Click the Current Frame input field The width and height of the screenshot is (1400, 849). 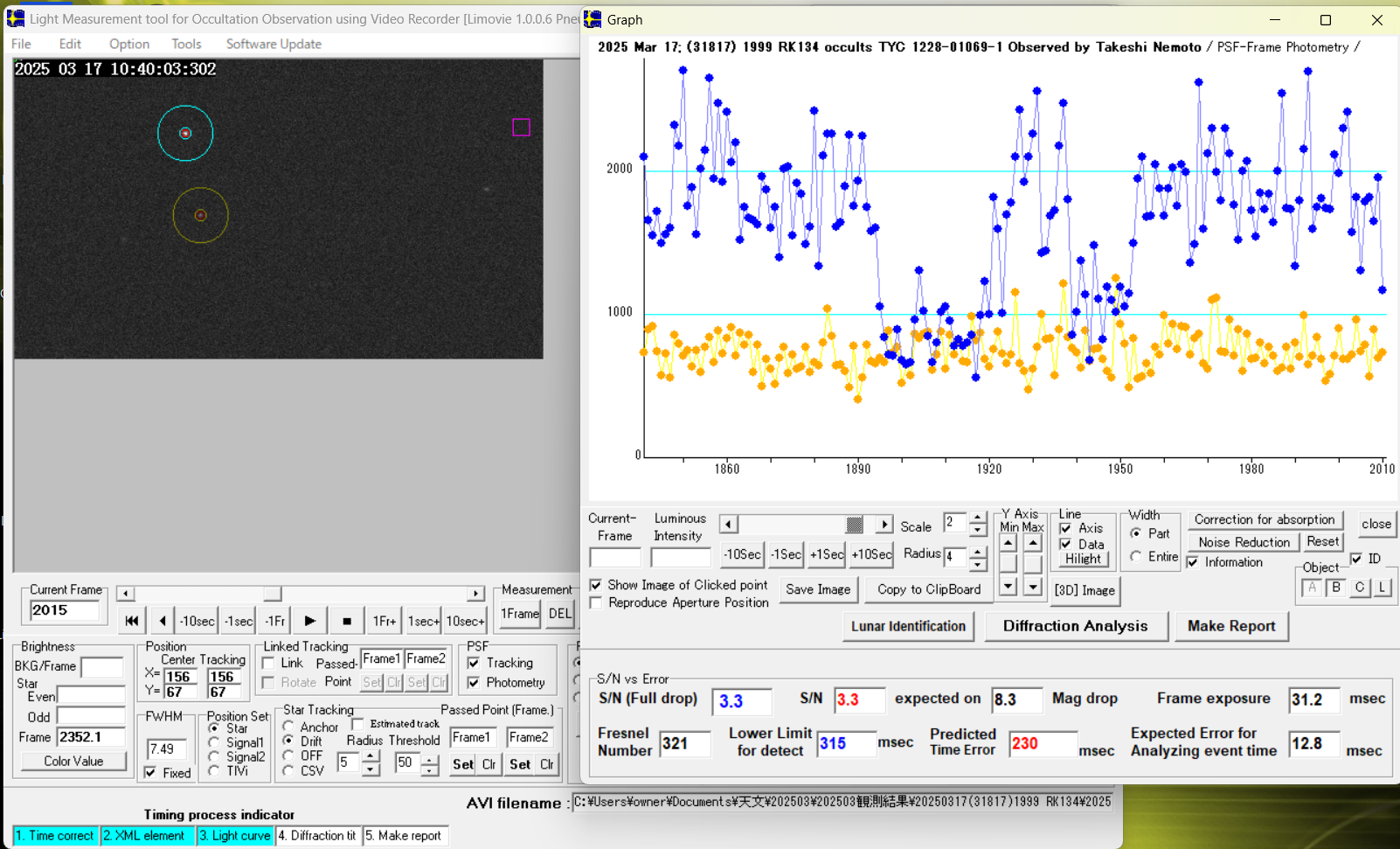click(x=65, y=610)
